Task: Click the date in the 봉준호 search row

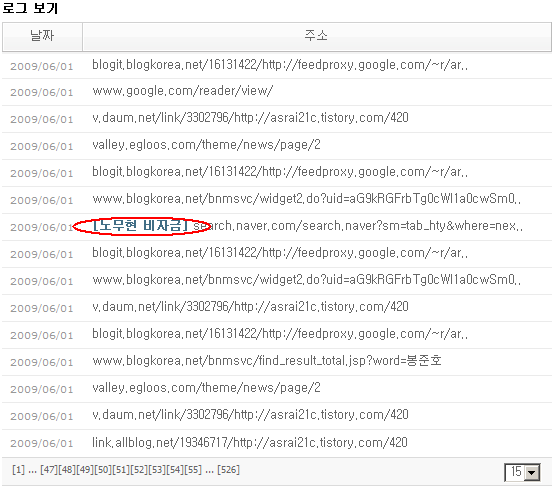Action: (x=42, y=362)
